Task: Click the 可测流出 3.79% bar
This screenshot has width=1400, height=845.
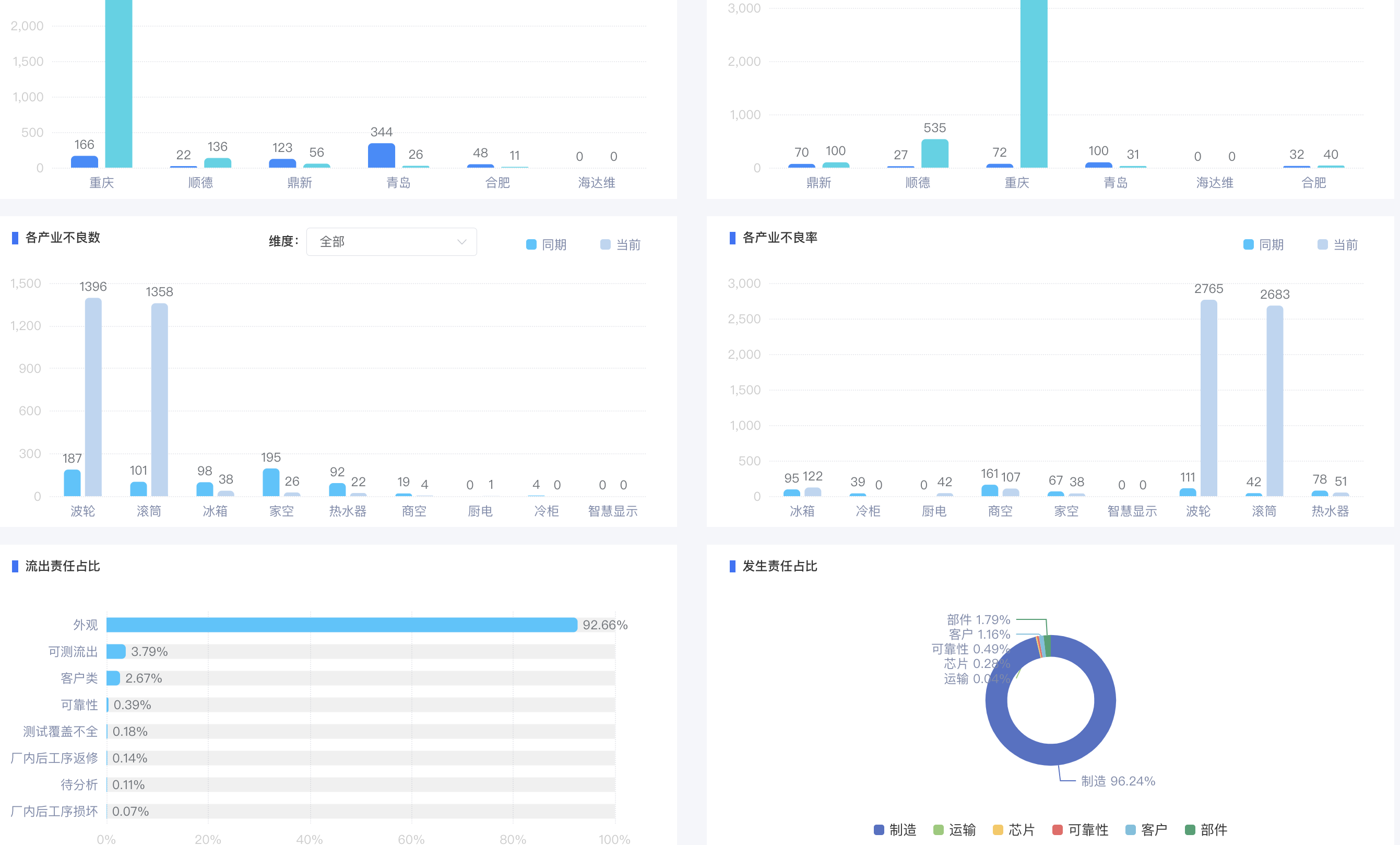Action: click(x=116, y=651)
